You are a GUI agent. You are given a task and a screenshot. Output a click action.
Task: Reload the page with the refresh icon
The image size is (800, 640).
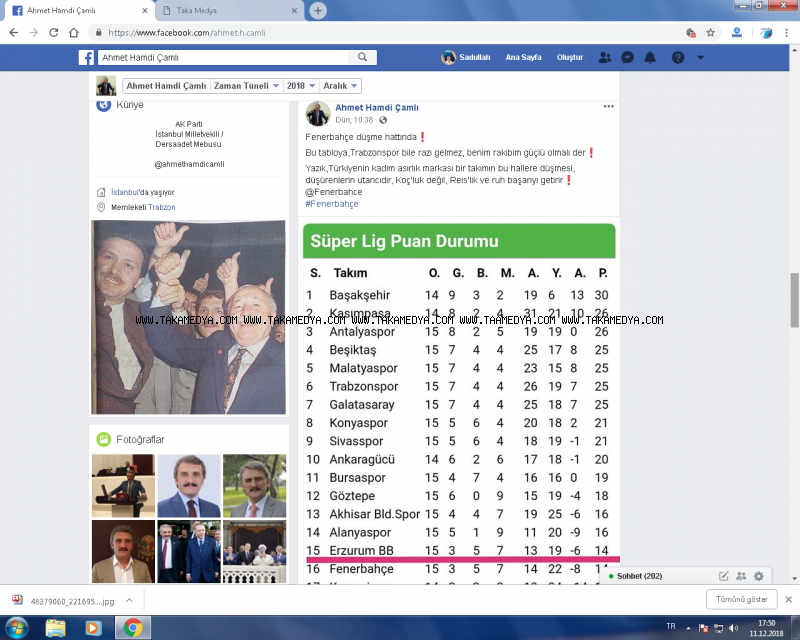click(x=54, y=33)
